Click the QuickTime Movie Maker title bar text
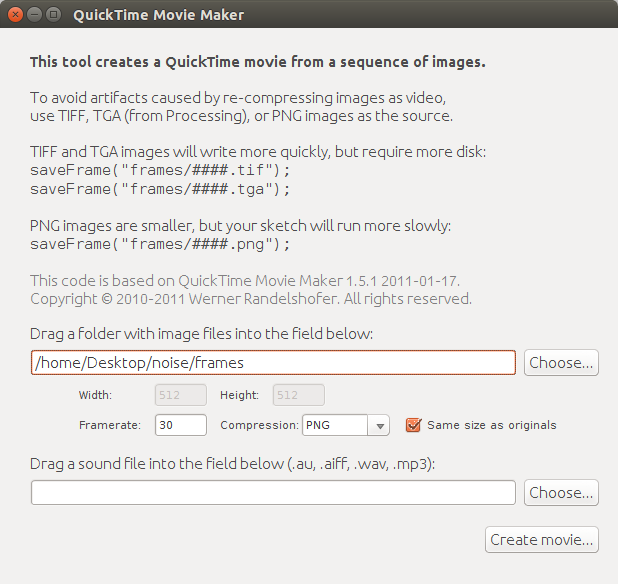The width and height of the screenshot is (618, 584). tap(158, 15)
